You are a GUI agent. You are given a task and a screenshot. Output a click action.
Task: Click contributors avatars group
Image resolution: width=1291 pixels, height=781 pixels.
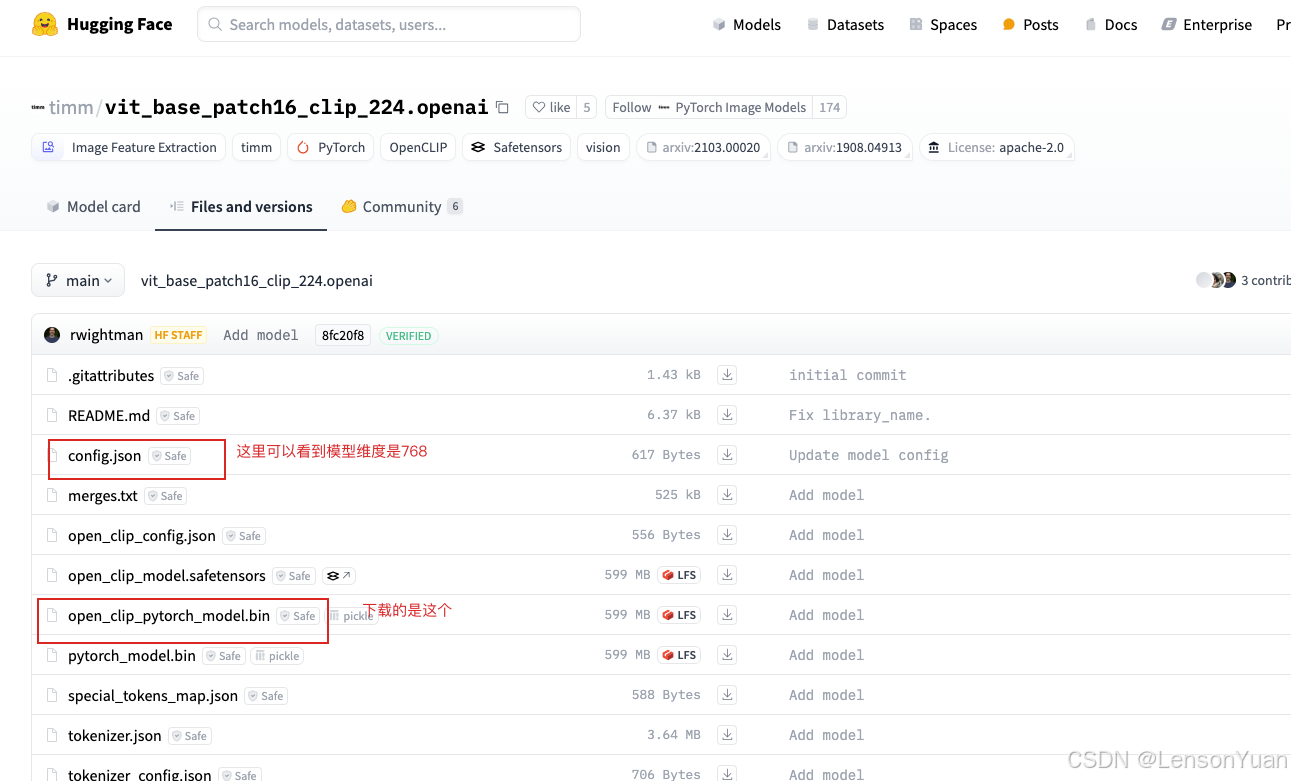tap(1216, 280)
